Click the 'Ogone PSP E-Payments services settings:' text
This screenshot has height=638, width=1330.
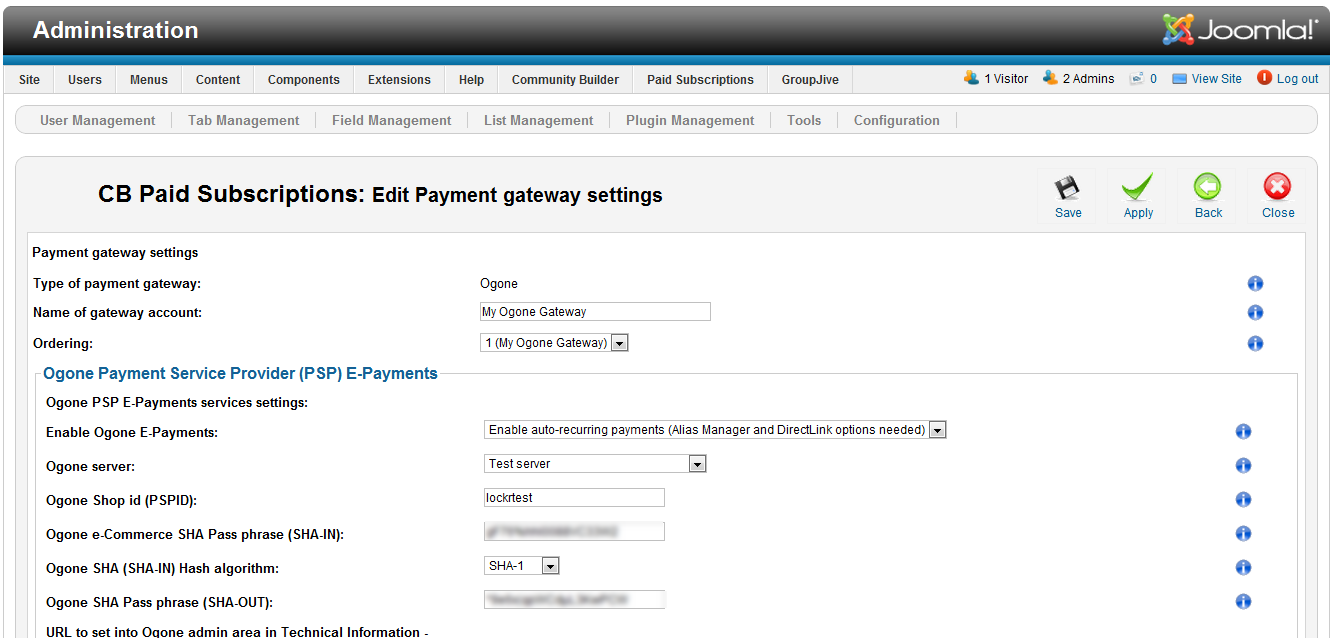[x=177, y=403]
